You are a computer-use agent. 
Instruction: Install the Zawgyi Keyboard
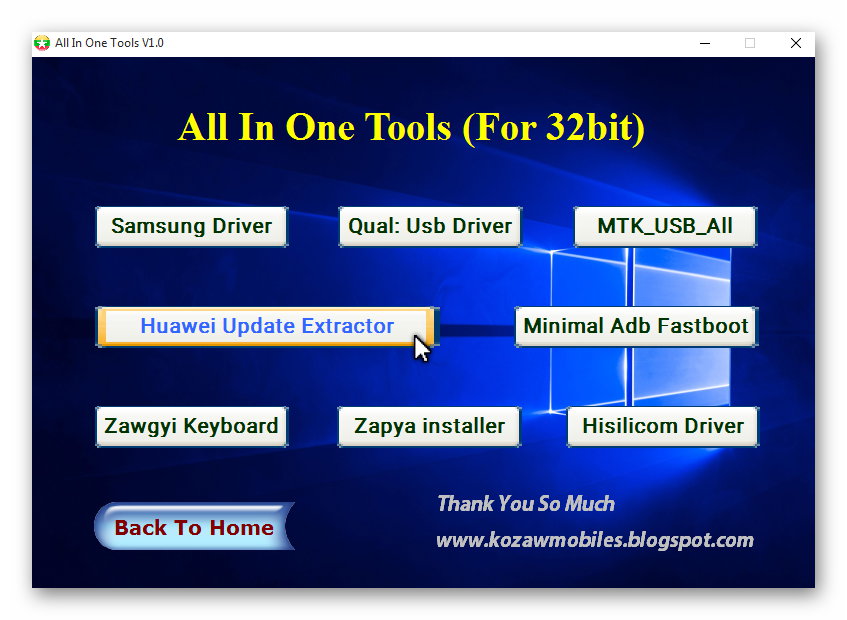(x=191, y=426)
